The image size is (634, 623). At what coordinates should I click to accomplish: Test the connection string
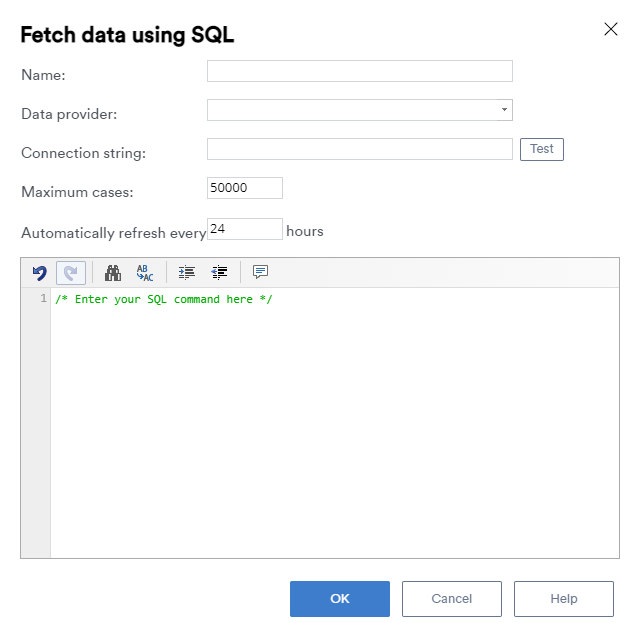click(542, 149)
